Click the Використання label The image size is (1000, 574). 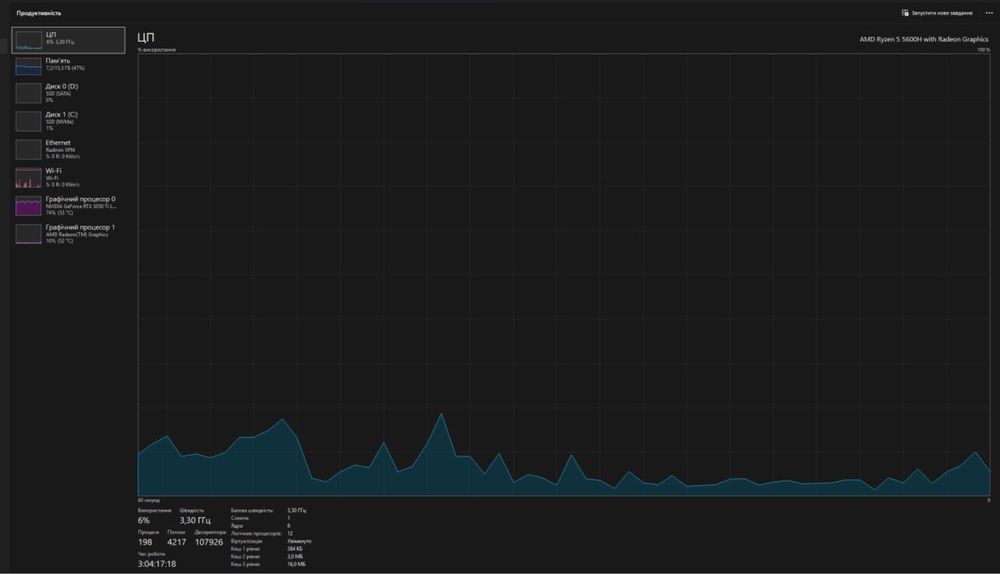154,510
